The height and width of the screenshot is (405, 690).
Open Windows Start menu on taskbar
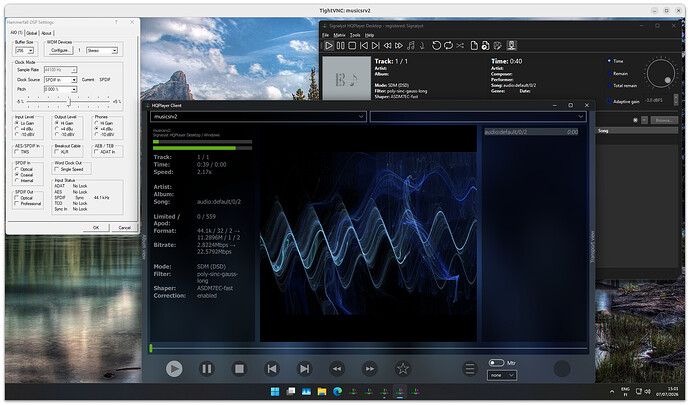[x=275, y=391]
